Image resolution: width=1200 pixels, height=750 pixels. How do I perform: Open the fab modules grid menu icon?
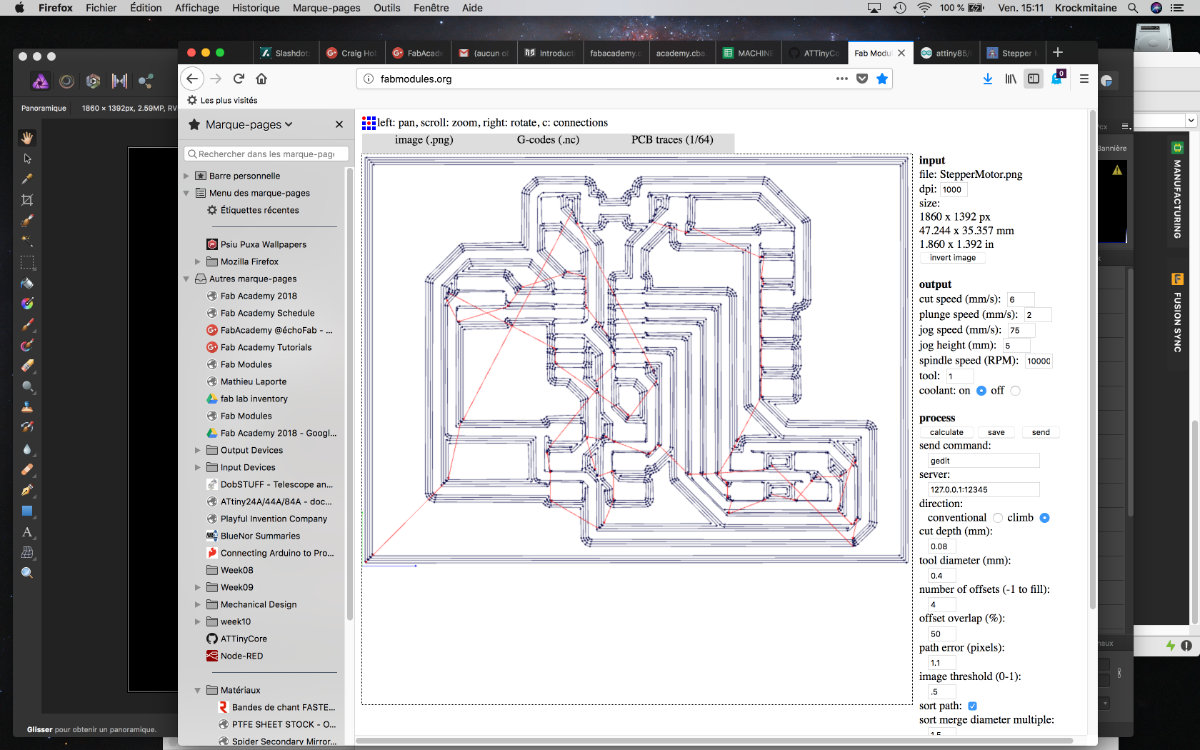tap(369, 122)
